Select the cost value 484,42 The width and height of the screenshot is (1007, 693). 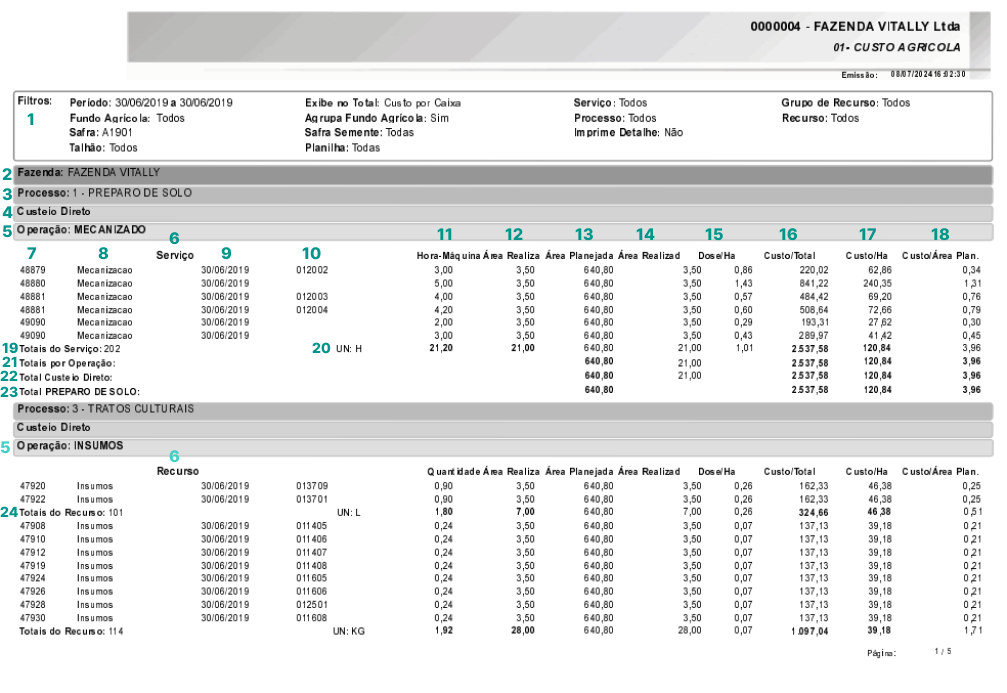pos(814,297)
